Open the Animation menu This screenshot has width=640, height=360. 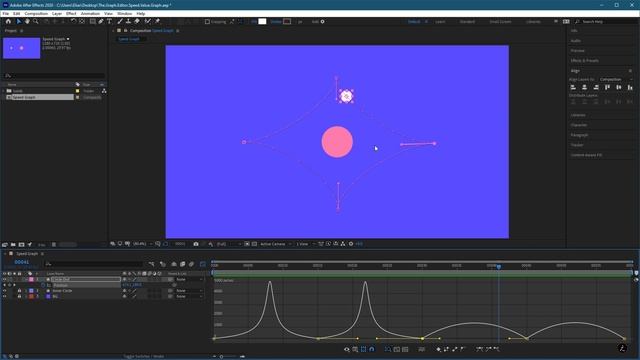(x=90, y=13)
